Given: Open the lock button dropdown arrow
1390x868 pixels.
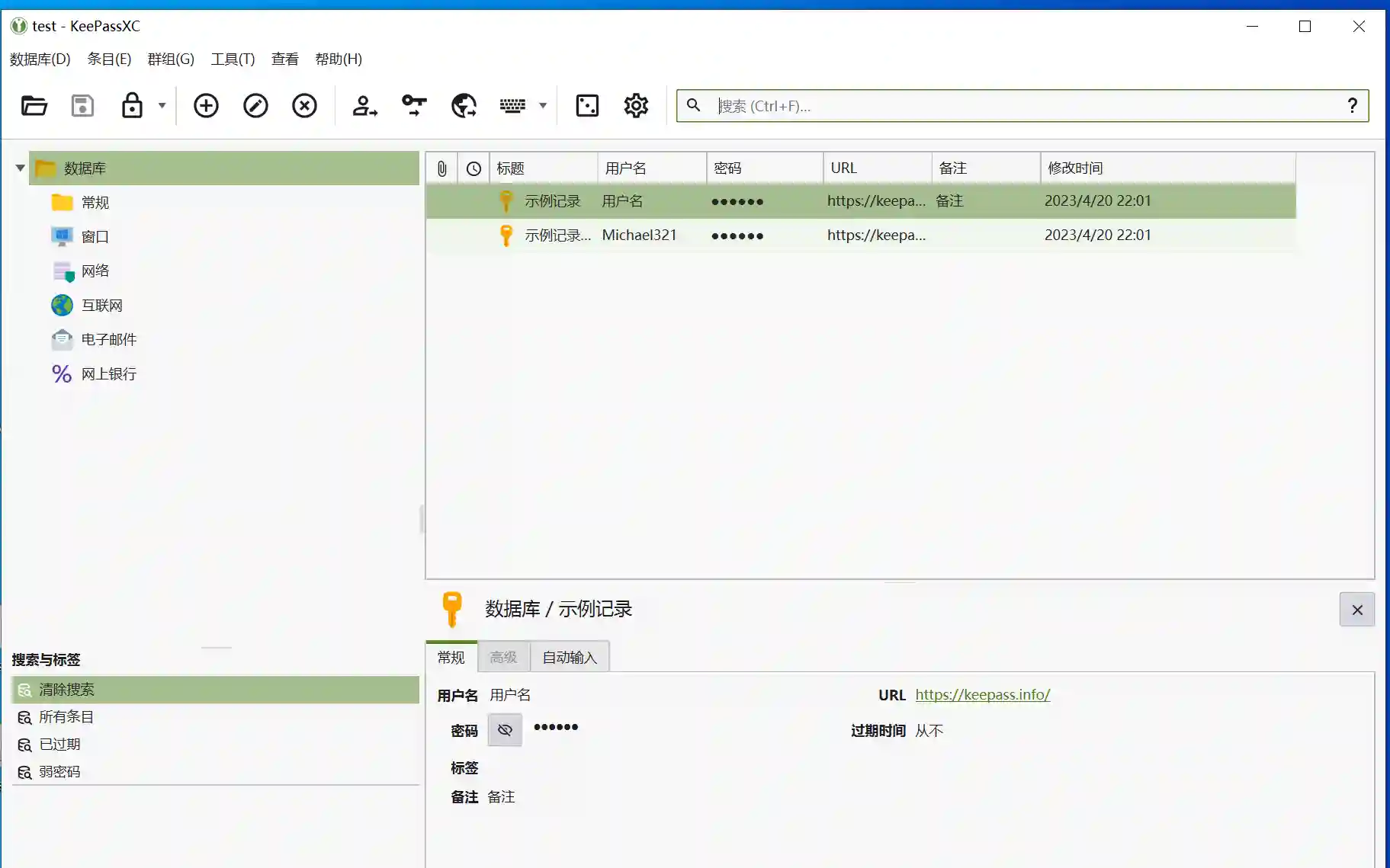Looking at the screenshot, I should [x=162, y=105].
